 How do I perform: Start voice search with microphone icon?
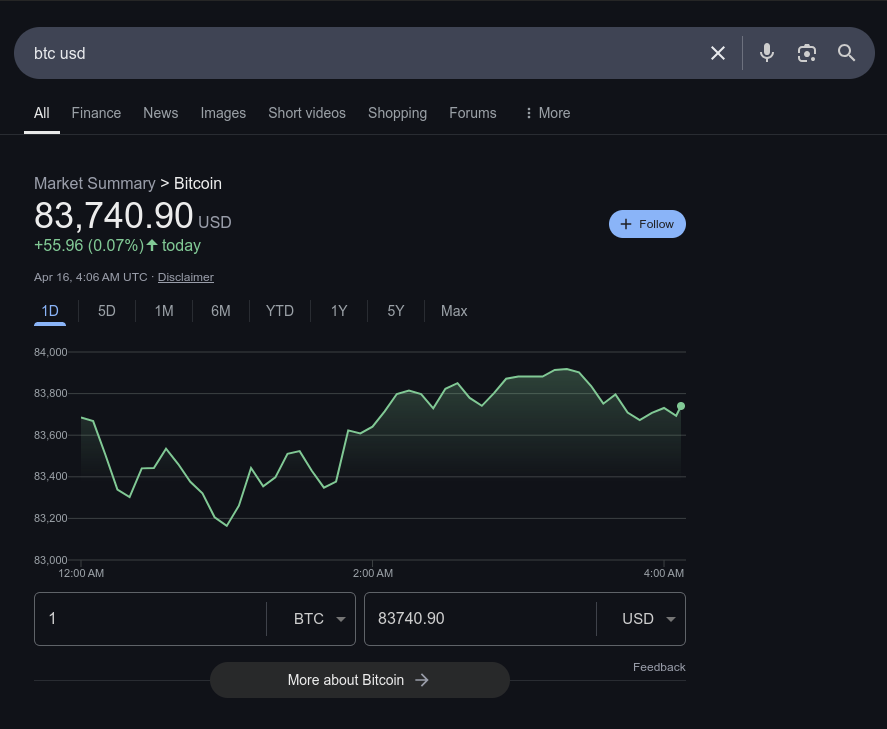coord(767,53)
